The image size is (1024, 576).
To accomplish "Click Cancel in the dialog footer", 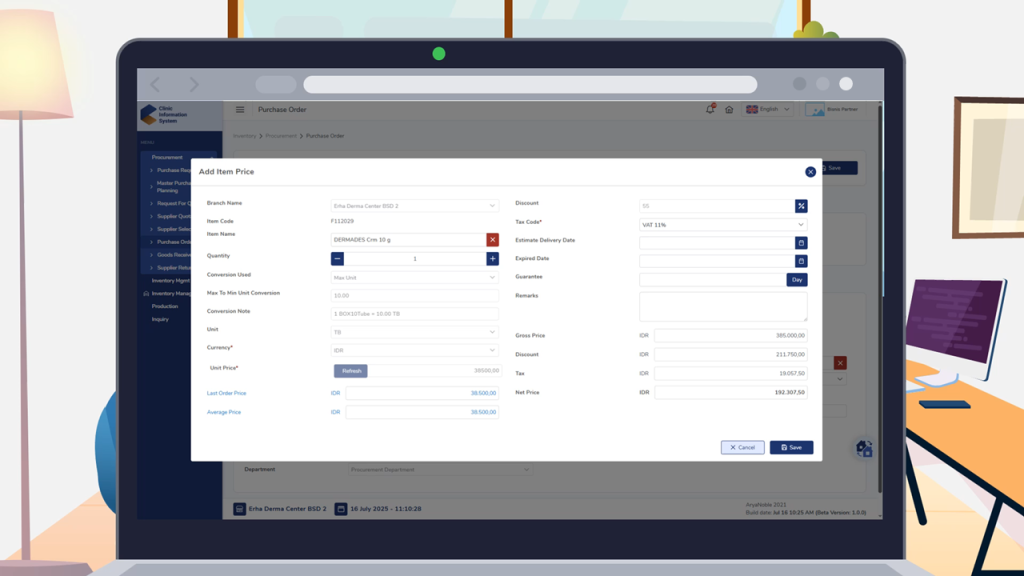I will pyautogui.click(x=742, y=447).
